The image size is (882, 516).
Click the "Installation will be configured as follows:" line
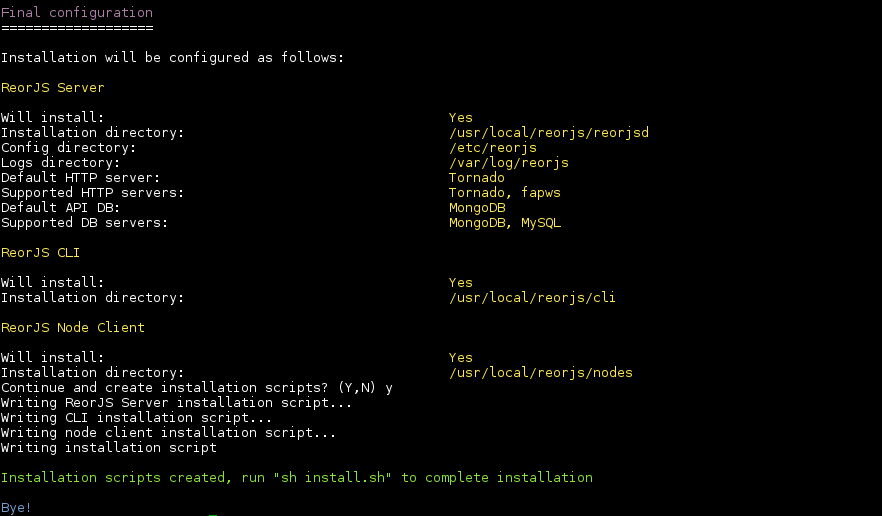click(173, 58)
